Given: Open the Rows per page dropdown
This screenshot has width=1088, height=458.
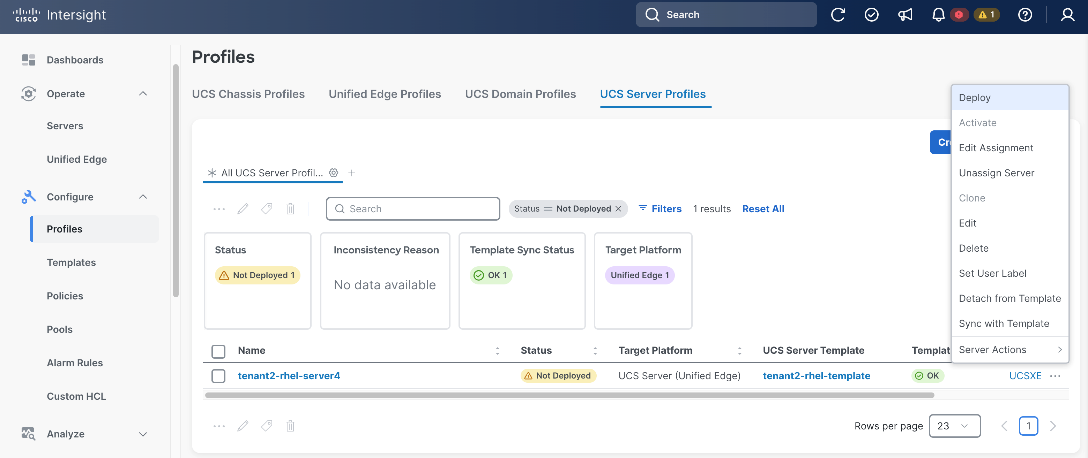Looking at the screenshot, I should [955, 426].
